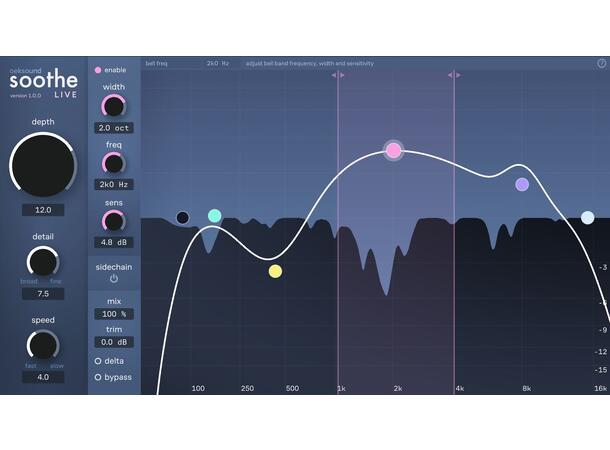
Task: Click the width knob
Action: tap(114, 107)
